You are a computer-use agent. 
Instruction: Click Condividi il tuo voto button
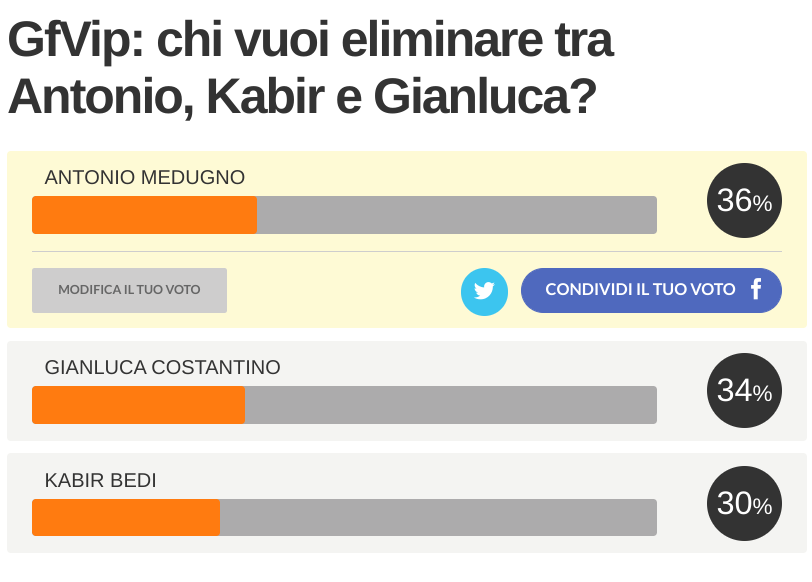pos(651,290)
